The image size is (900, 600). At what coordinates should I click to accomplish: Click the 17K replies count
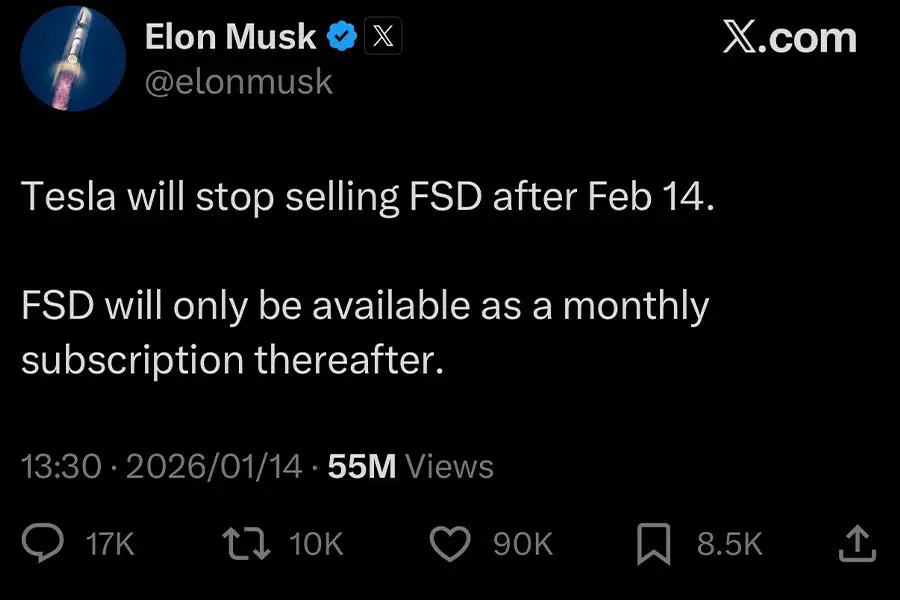click(110, 544)
